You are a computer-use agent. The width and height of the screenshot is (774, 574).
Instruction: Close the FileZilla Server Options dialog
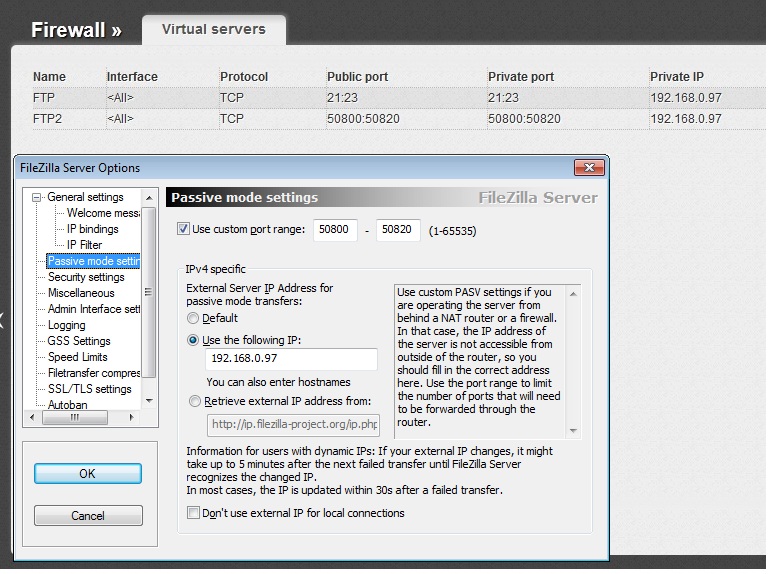(589, 167)
